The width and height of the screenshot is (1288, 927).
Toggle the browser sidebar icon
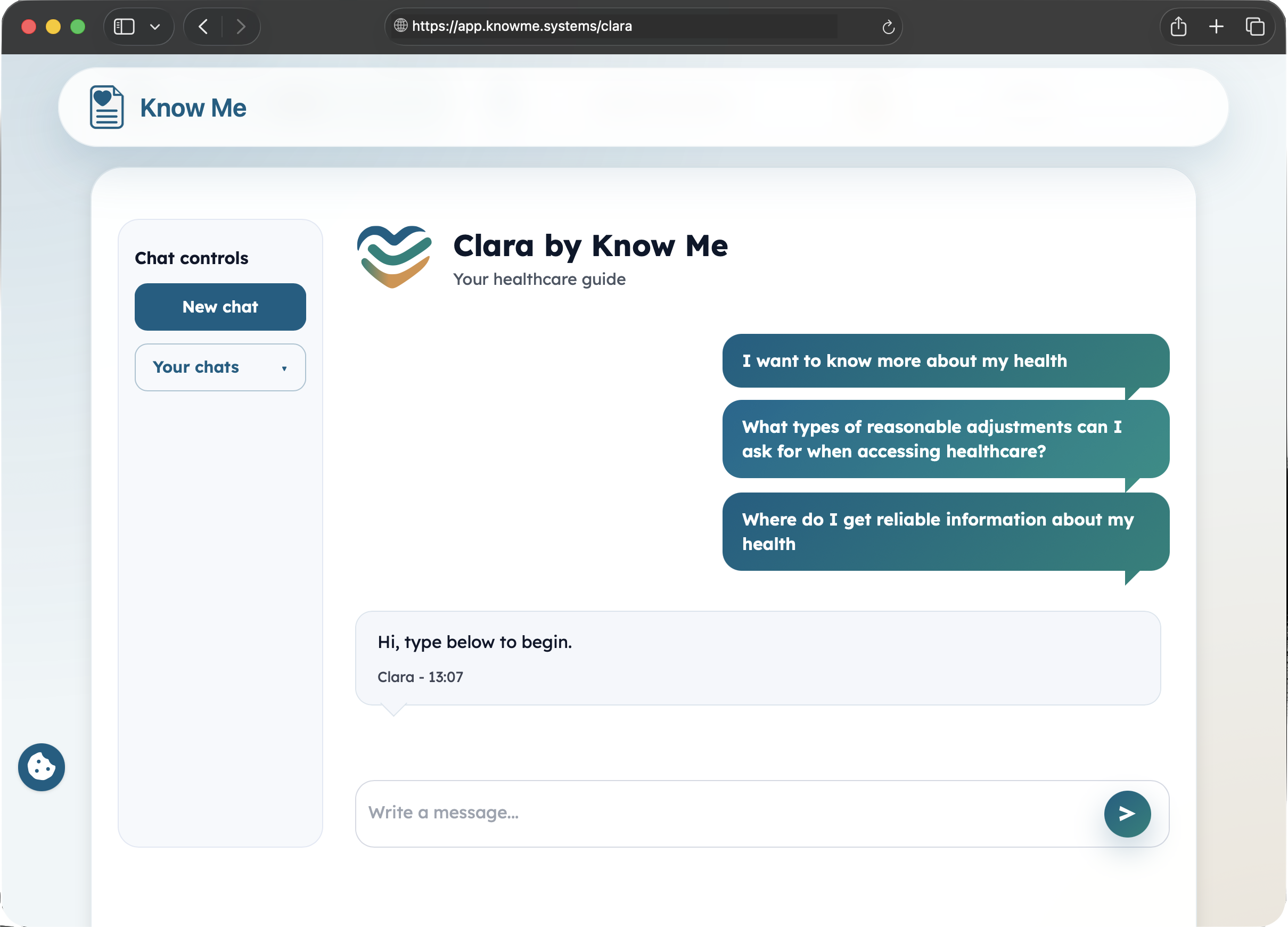(x=125, y=26)
